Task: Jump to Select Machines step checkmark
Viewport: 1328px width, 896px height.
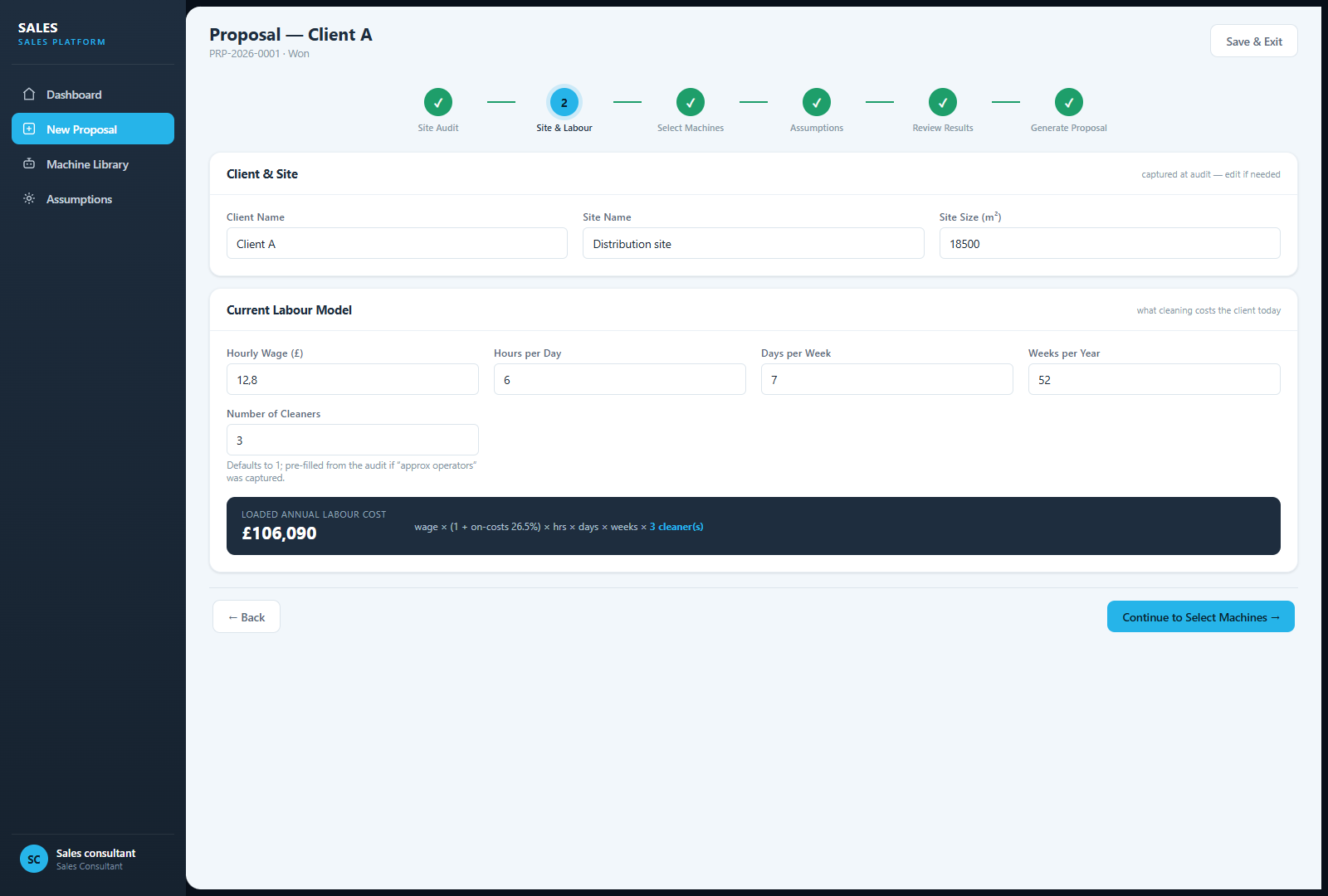Action: [x=691, y=102]
